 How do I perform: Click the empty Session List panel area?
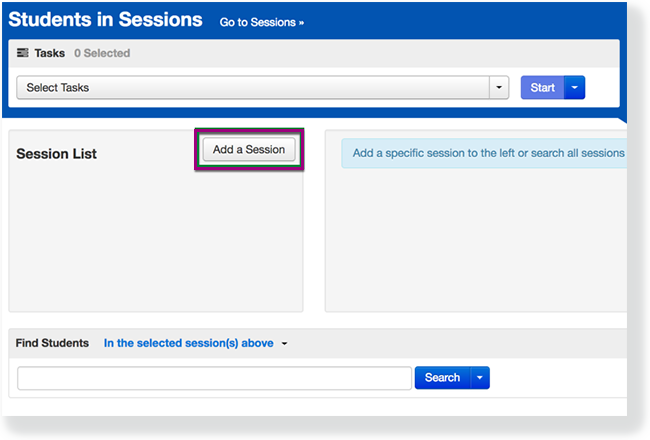pyautogui.click(x=155, y=240)
